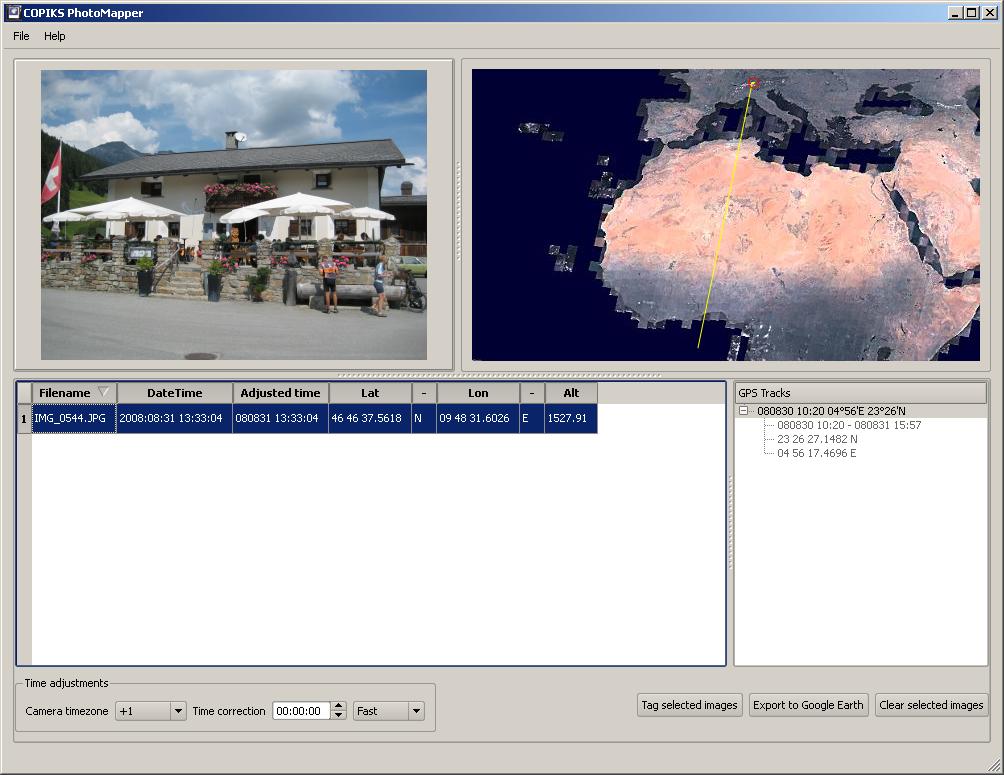Collapse the 080830 GPS track tree node
Image resolution: width=1004 pixels, height=775 pixels.
coord(744,411)
